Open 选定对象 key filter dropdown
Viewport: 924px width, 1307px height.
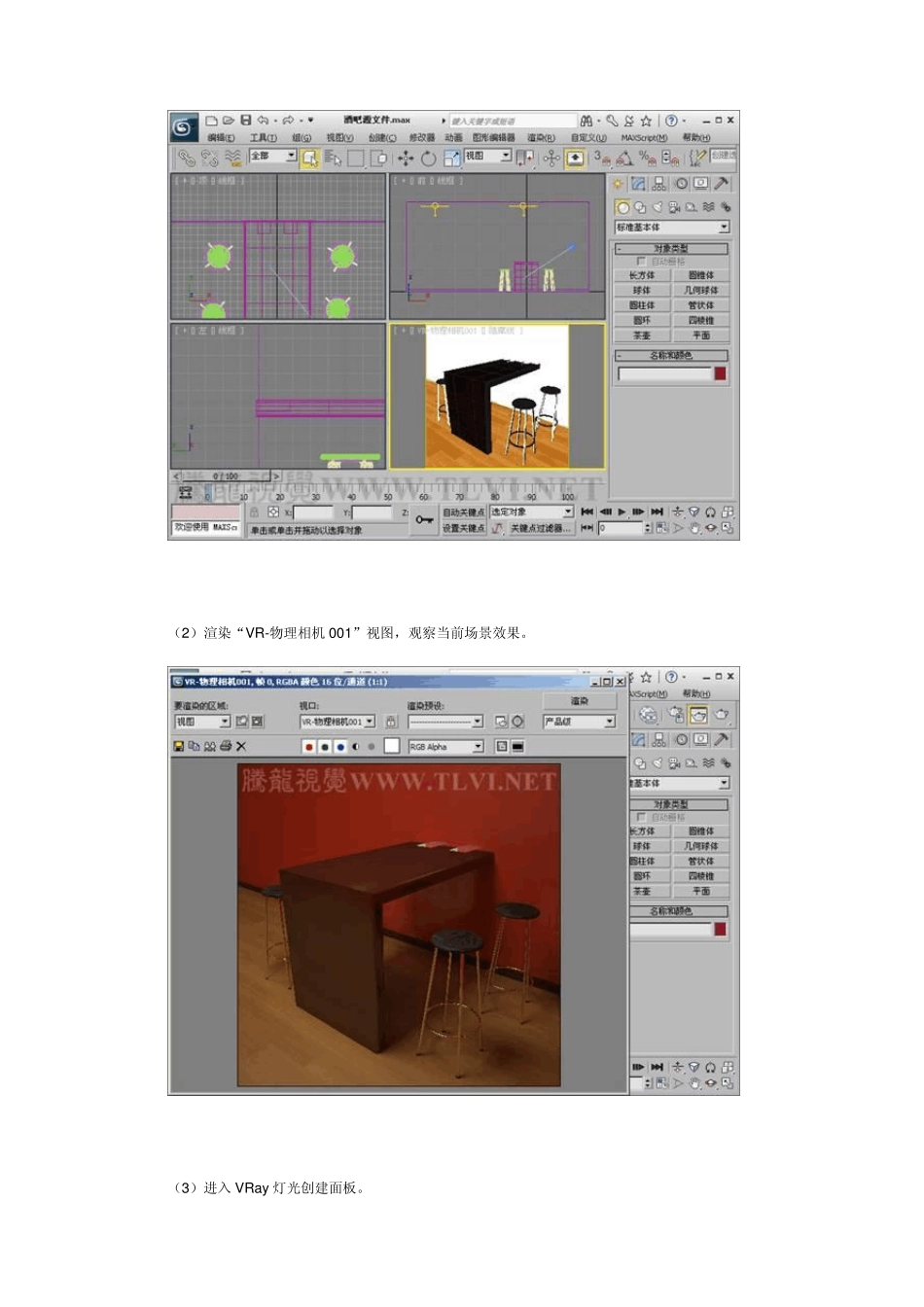[531, 512]
